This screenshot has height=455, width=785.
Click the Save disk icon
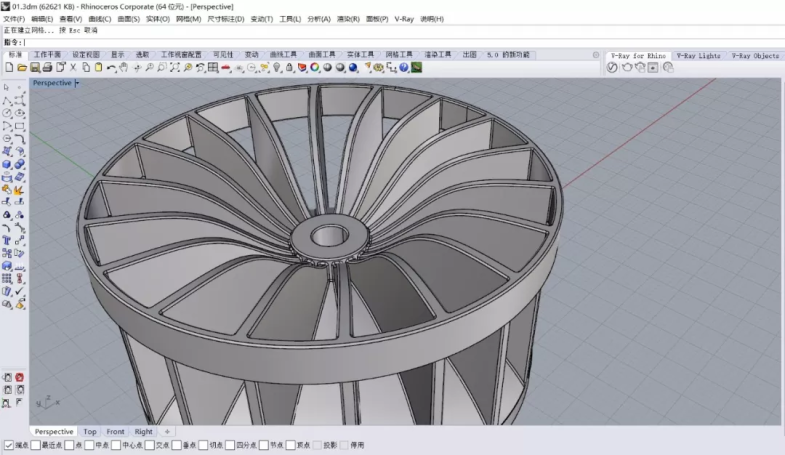(x=34, y=68)
